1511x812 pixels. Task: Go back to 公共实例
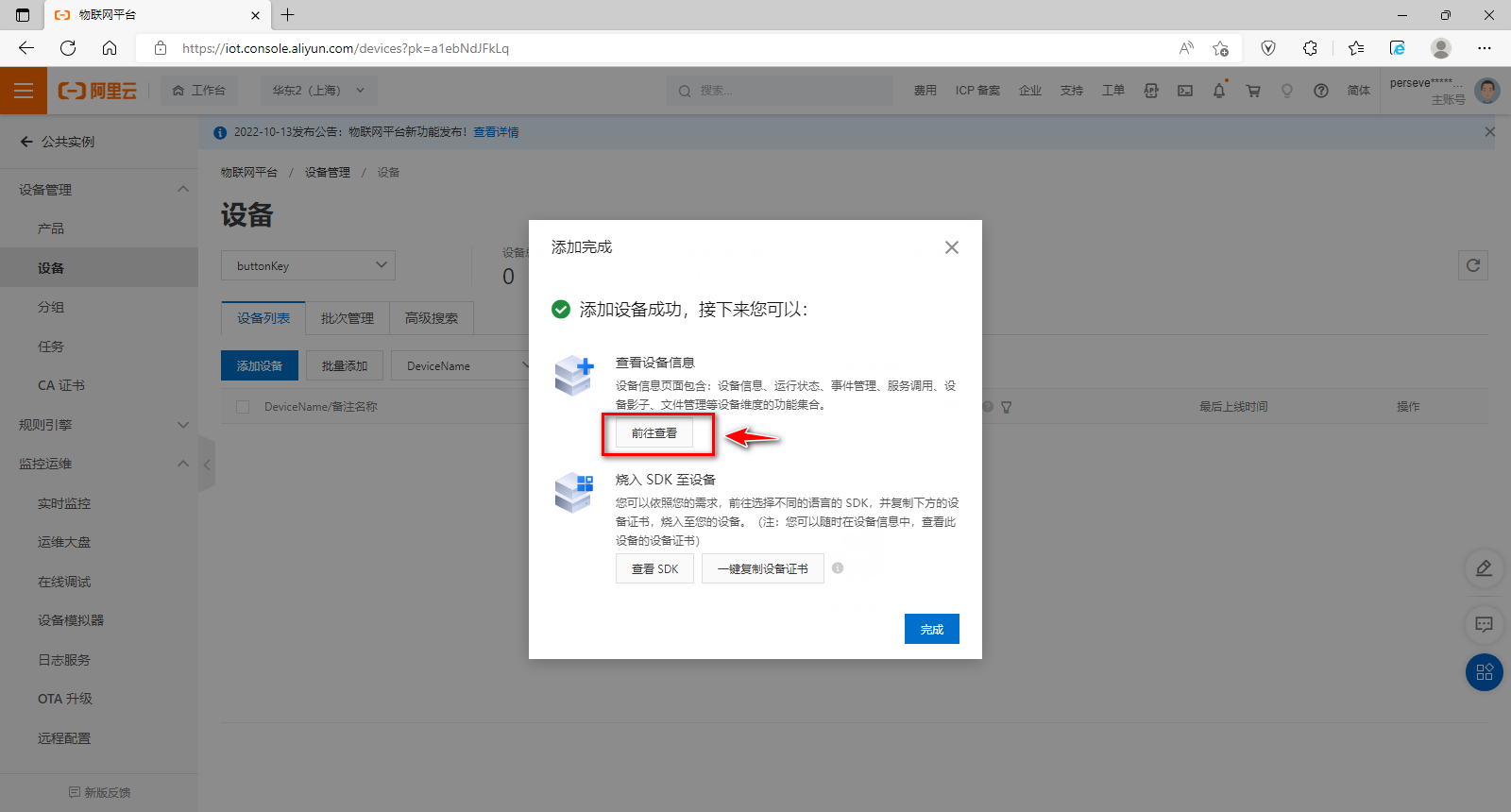pos(58,142)
